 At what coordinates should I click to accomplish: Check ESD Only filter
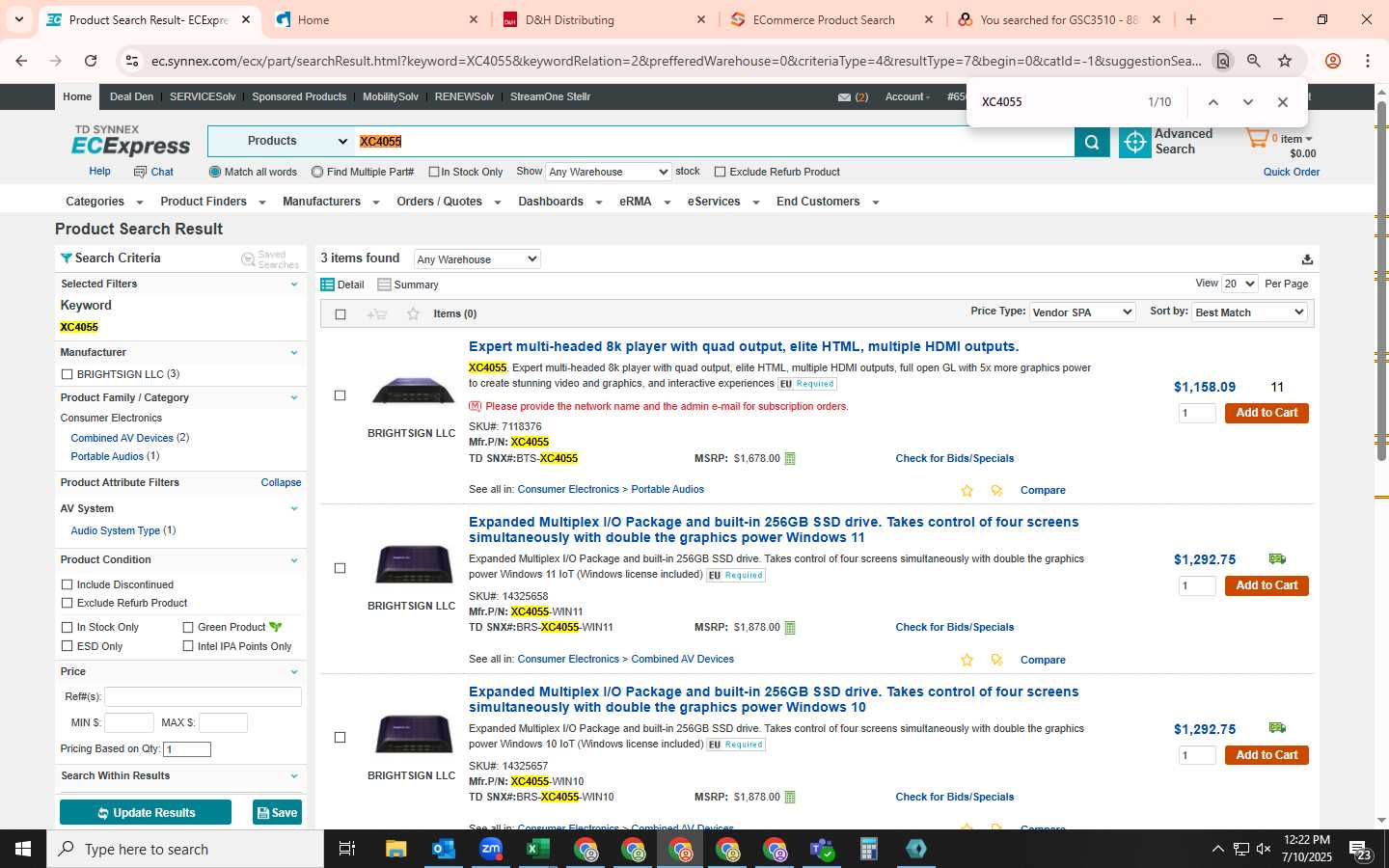point(67,646)
